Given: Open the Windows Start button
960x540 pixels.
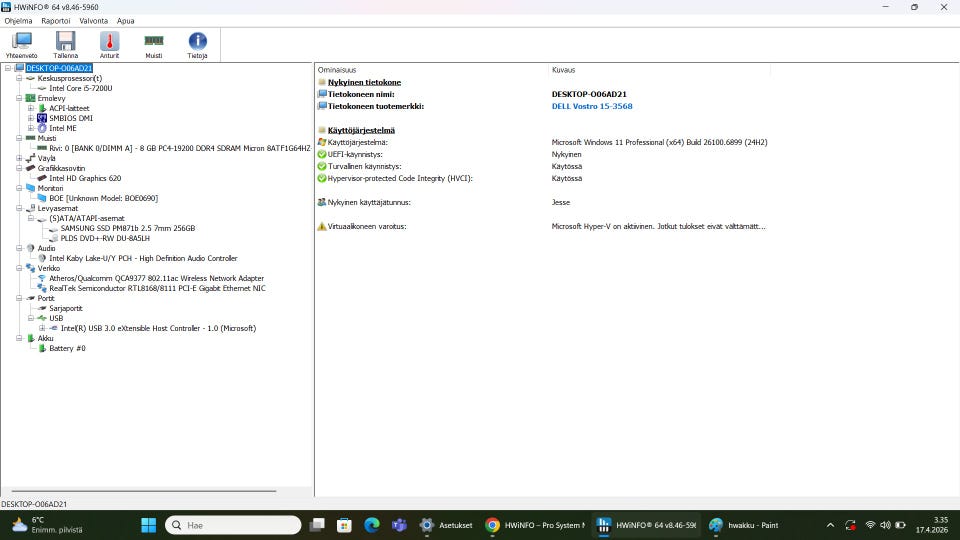Looking at the screenshot, I should 149,525.
